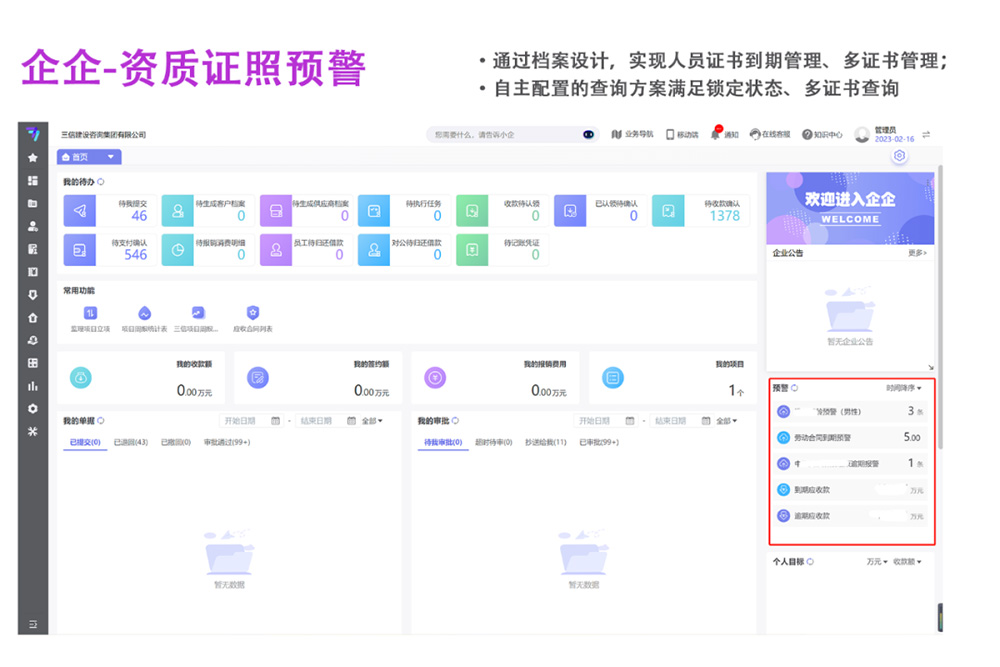Click the 在线客服 headset icon
Screen dimensions: 1000x667
click(x=755, y=134)
